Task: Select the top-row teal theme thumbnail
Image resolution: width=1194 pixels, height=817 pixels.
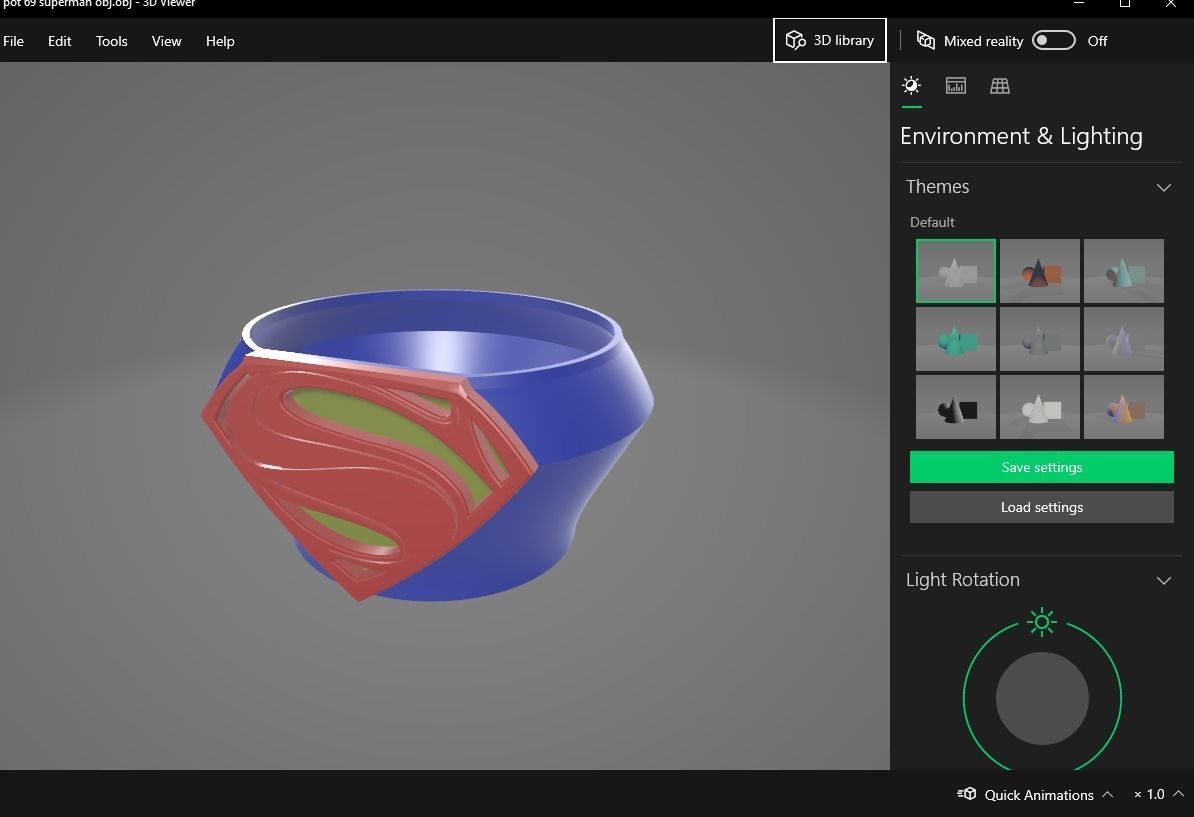Action: tap(1123, 271)
